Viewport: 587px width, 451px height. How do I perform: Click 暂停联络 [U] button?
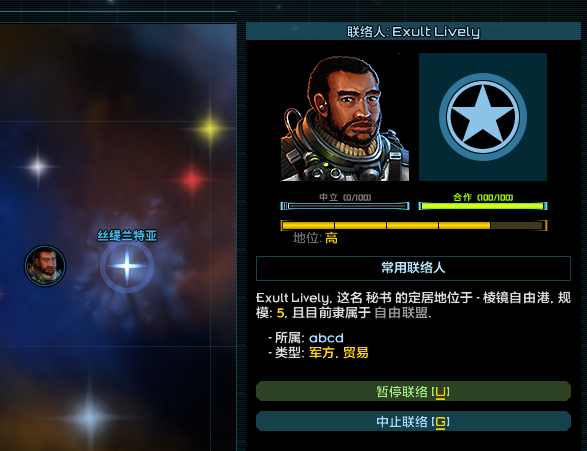413,391
